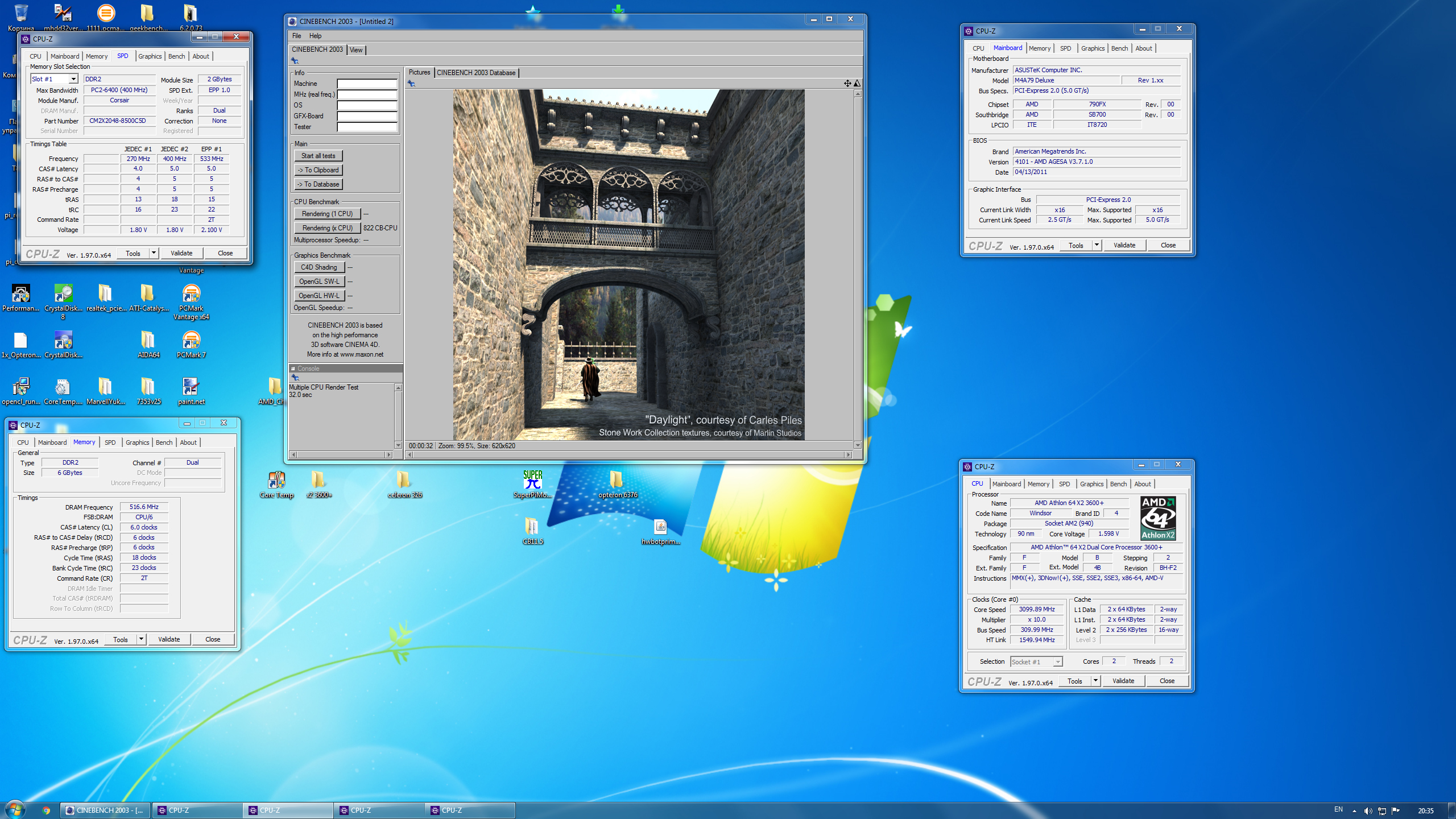Expand Tools dropdown arrow in CPU tab window

click(x=1095, y=681)
